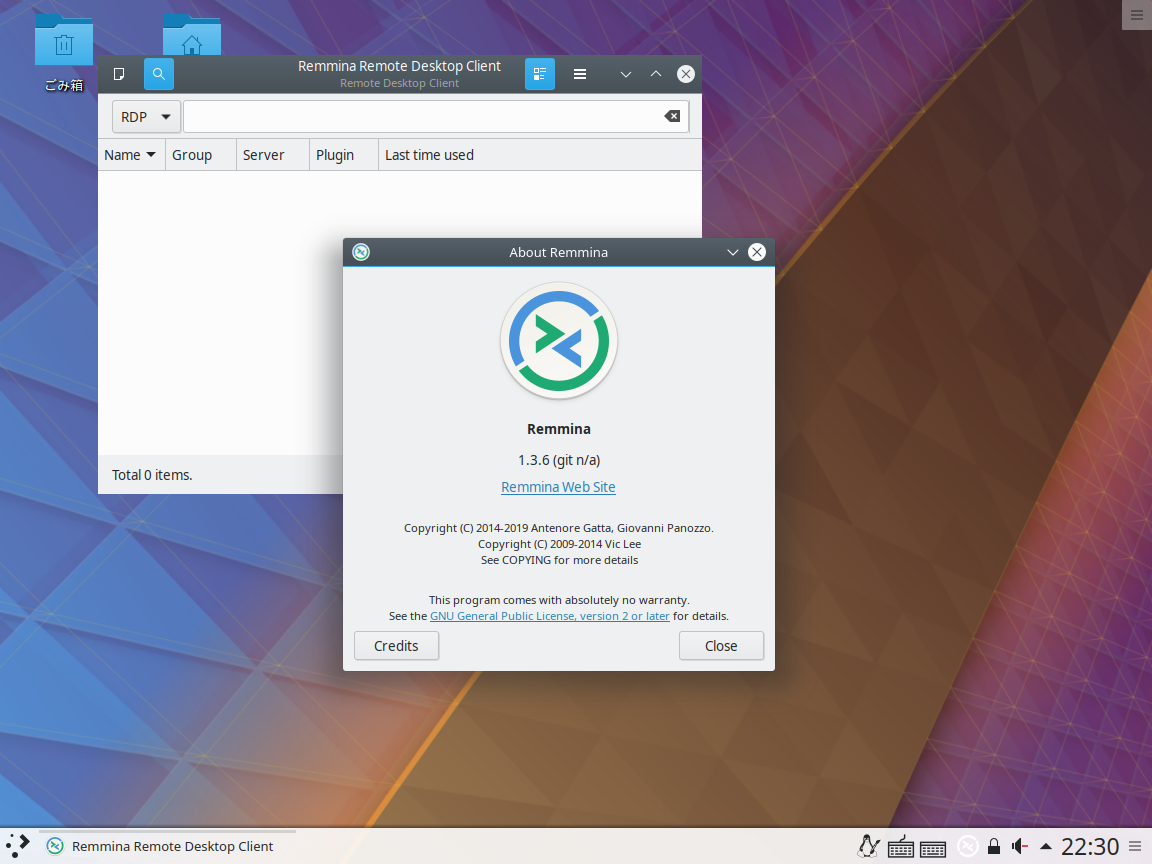Switch Remmina connection view mode

(540, 74)
